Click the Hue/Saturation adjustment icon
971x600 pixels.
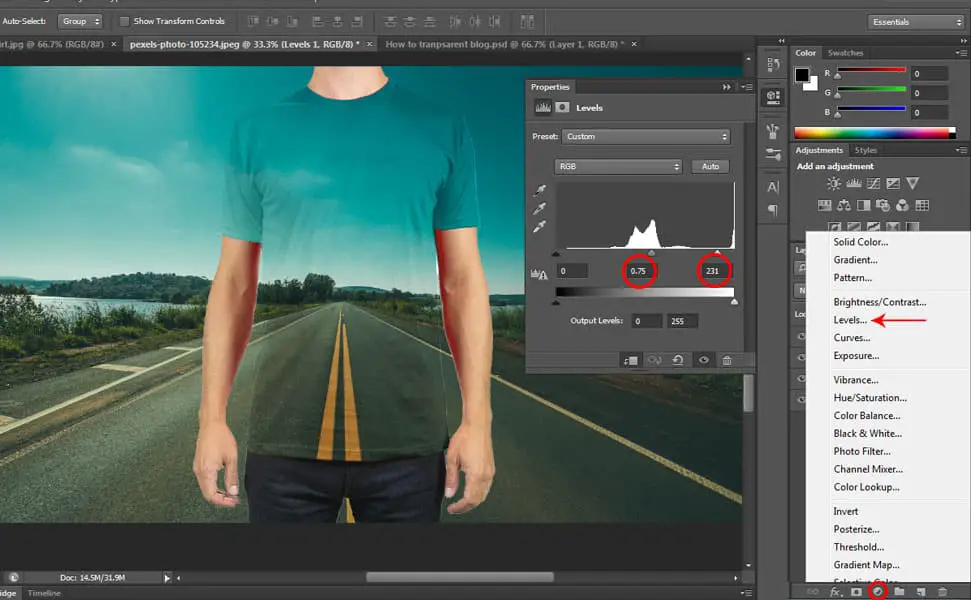[825, 205]
